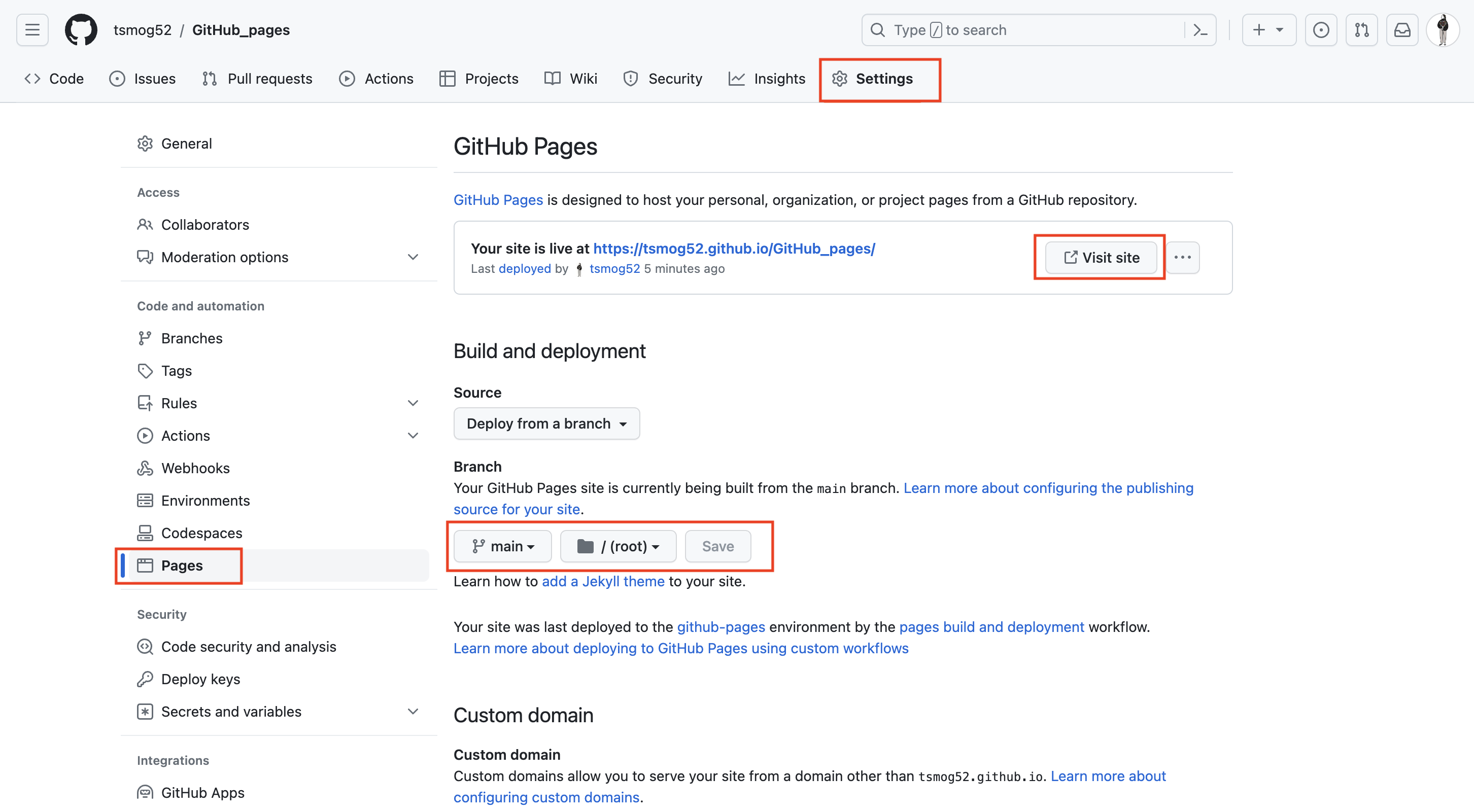View your pull requests via the merge icon
Screen dimensions: 1474x812
[1362, 30]
